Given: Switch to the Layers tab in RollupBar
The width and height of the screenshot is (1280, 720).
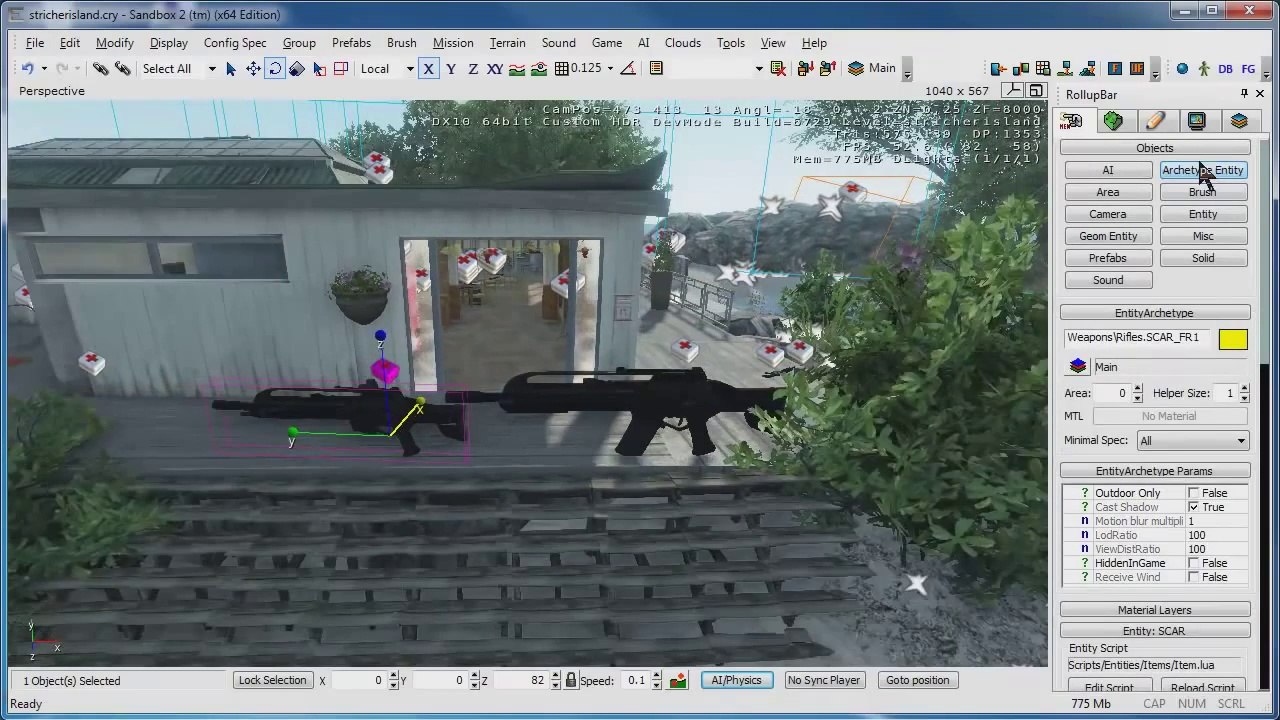Looking at the screenshot, I should coord(1239,121).
